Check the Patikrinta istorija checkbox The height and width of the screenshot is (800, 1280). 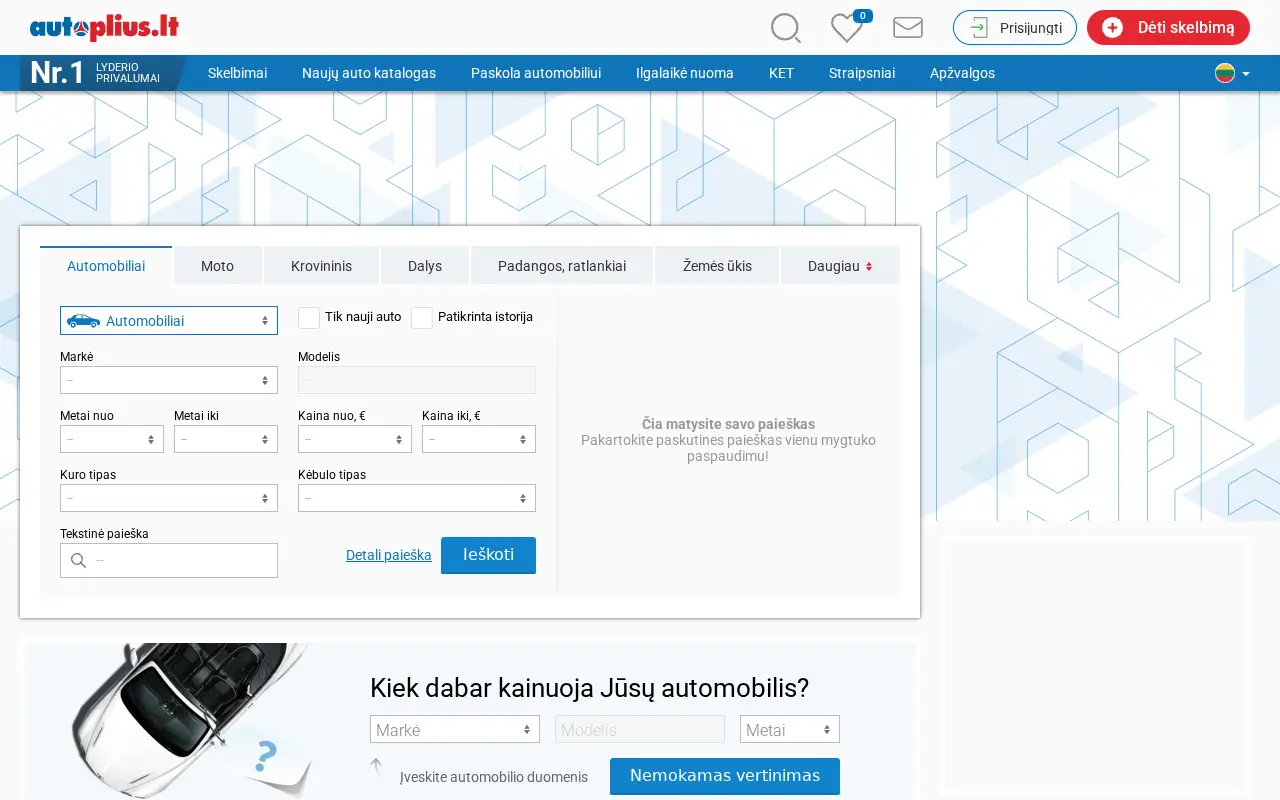point(422,318)
